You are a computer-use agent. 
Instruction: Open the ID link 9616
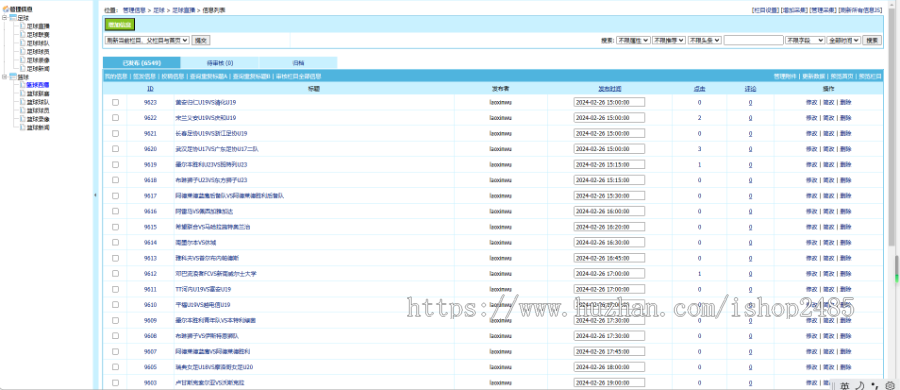(x=150, y=211)
